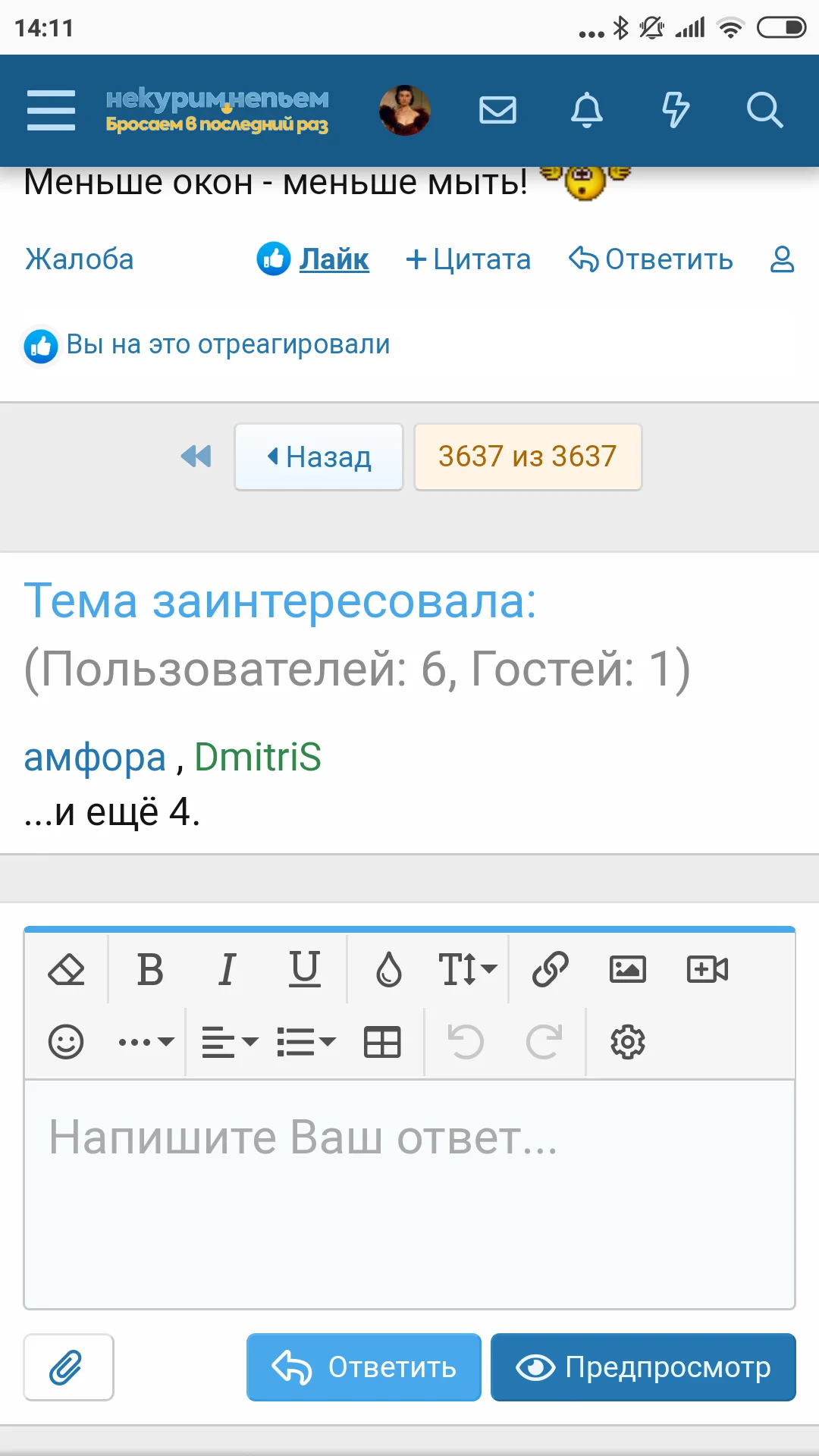819x1456 pixels.
Task: Add the post to multi-quote with Цитата
Action: [469, 259]
